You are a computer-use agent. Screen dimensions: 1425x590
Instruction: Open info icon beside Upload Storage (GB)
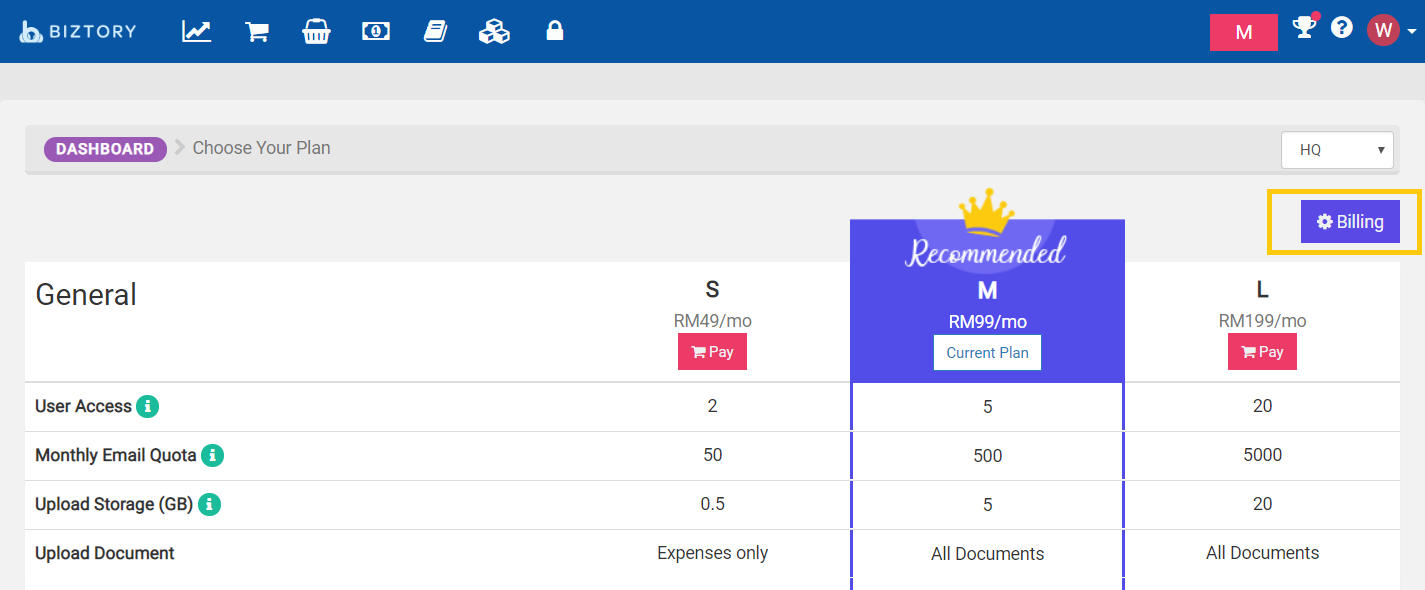click(209, 504)
